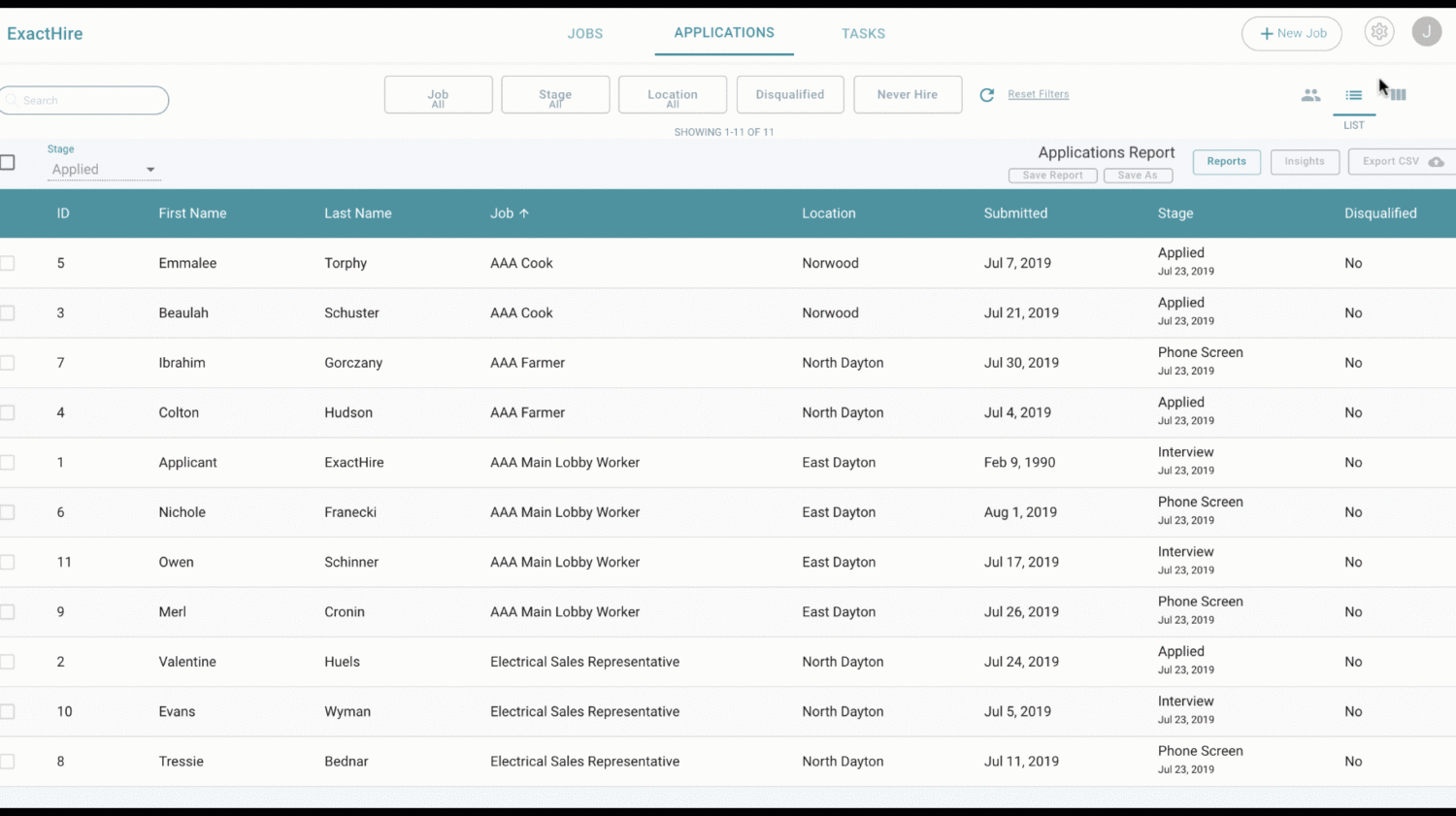
Task: Check the box for Valentine Huels
Action: [7, 662]
